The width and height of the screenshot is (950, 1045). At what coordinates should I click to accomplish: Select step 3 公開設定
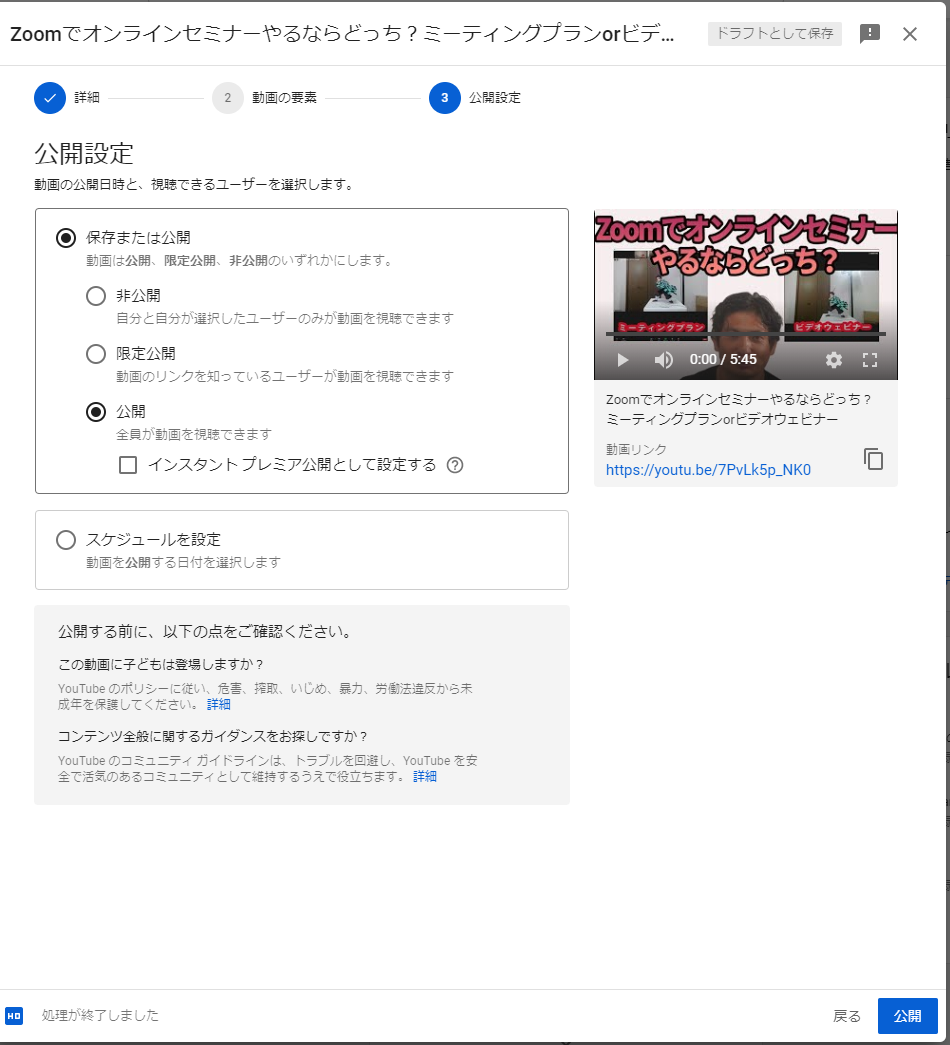475,98
